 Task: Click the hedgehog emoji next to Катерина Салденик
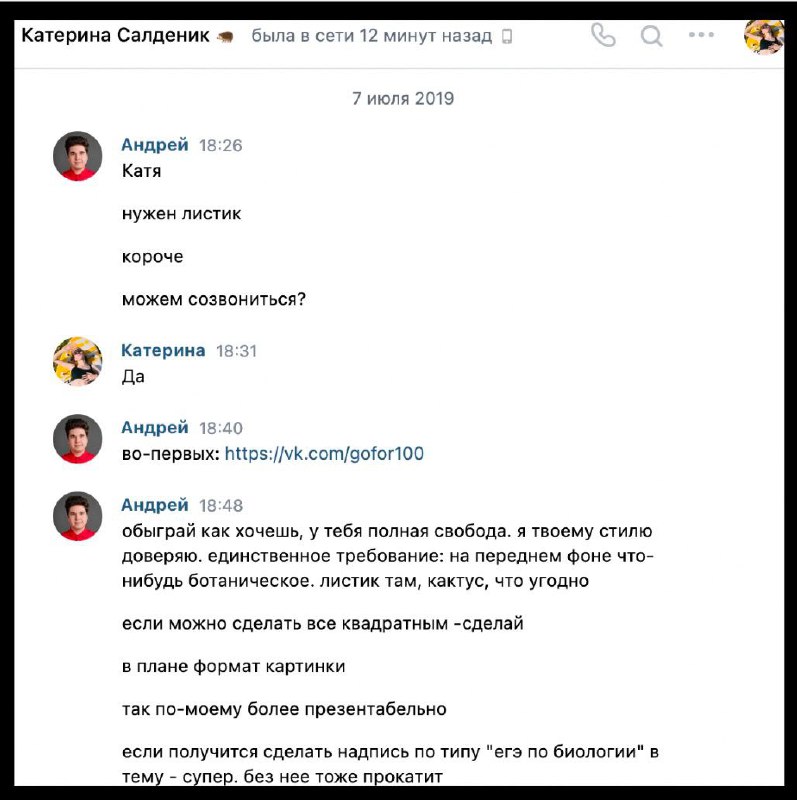[225, 37]
